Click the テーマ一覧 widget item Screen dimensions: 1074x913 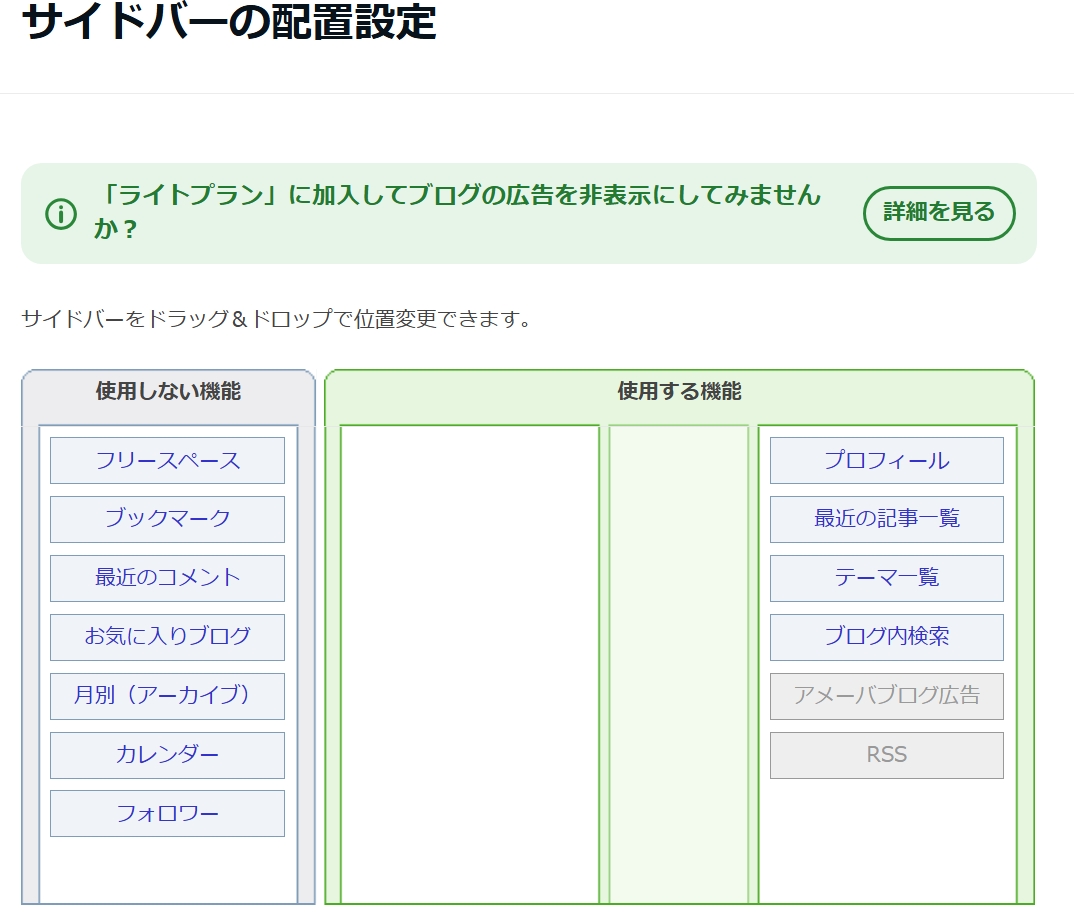(886, 578)
